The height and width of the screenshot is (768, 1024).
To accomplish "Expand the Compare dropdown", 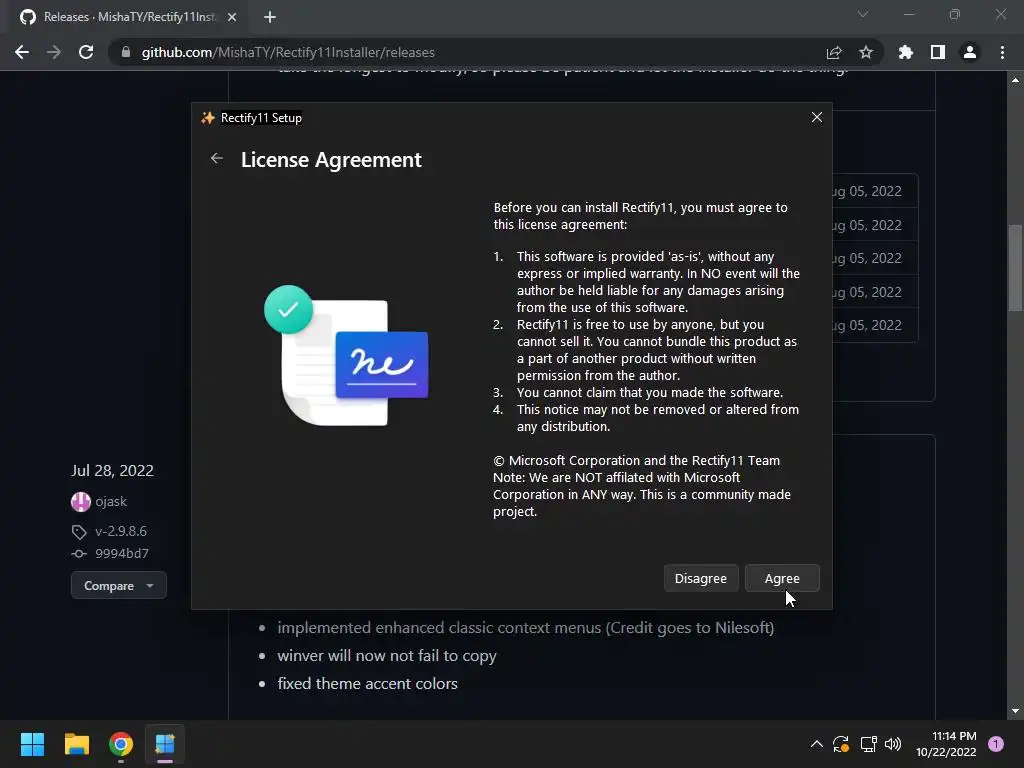I will click(x=119, y=586).
